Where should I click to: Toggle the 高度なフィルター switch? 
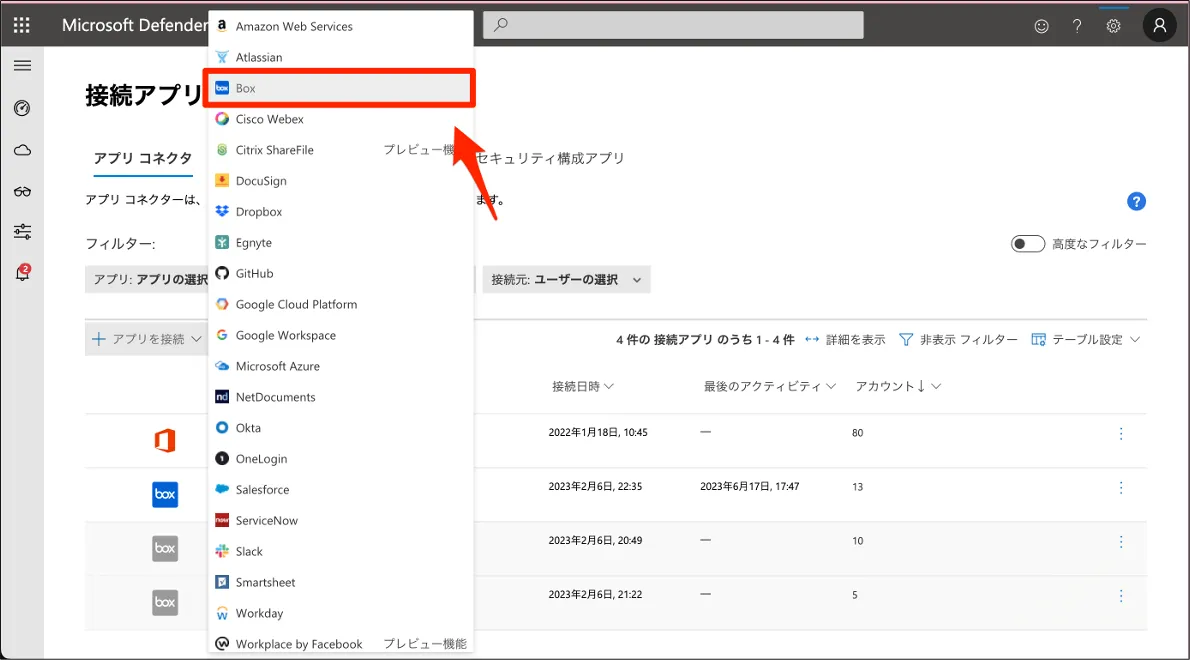tap(1028, 244)
